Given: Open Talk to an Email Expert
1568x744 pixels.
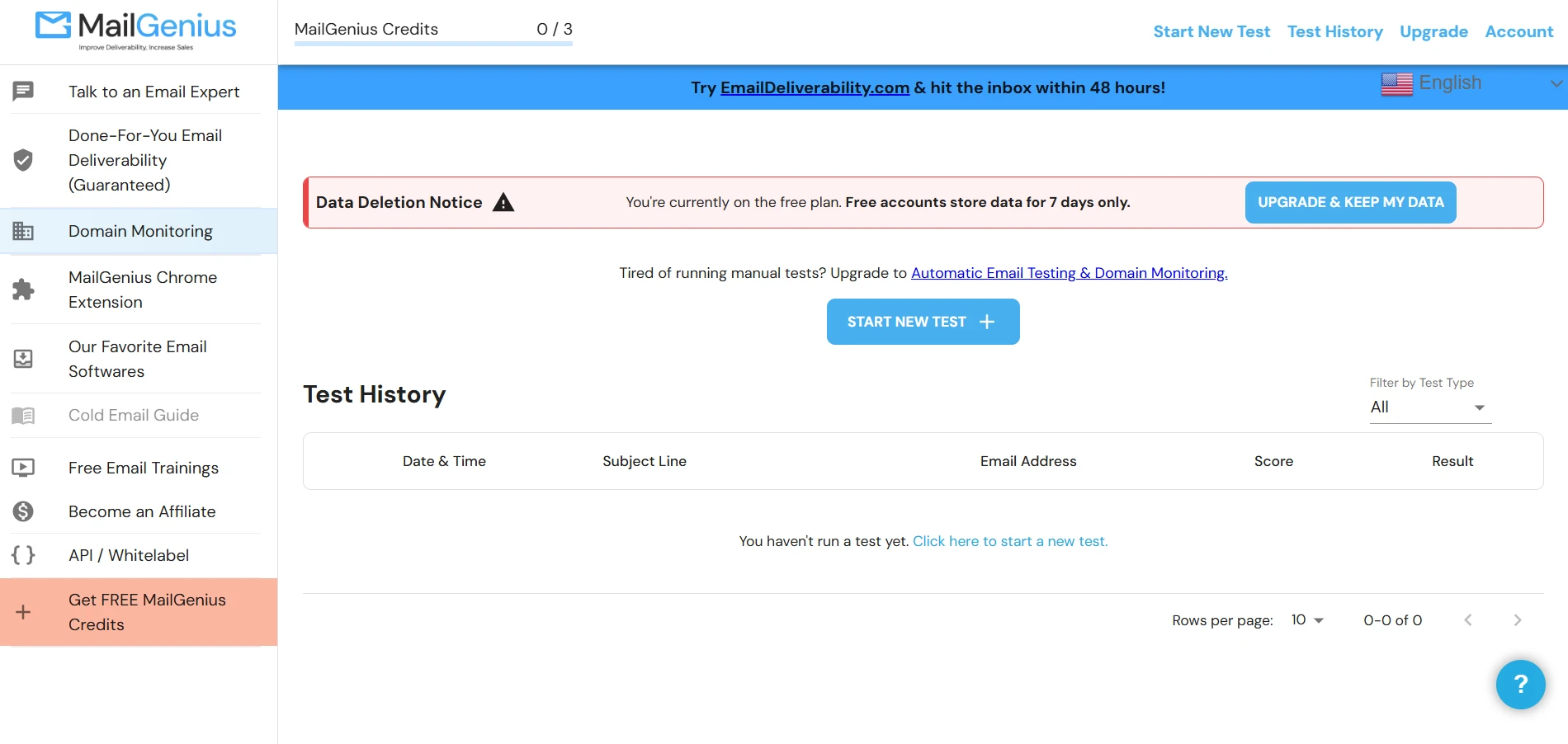Looking at the screenshot, I should point(139,92).
